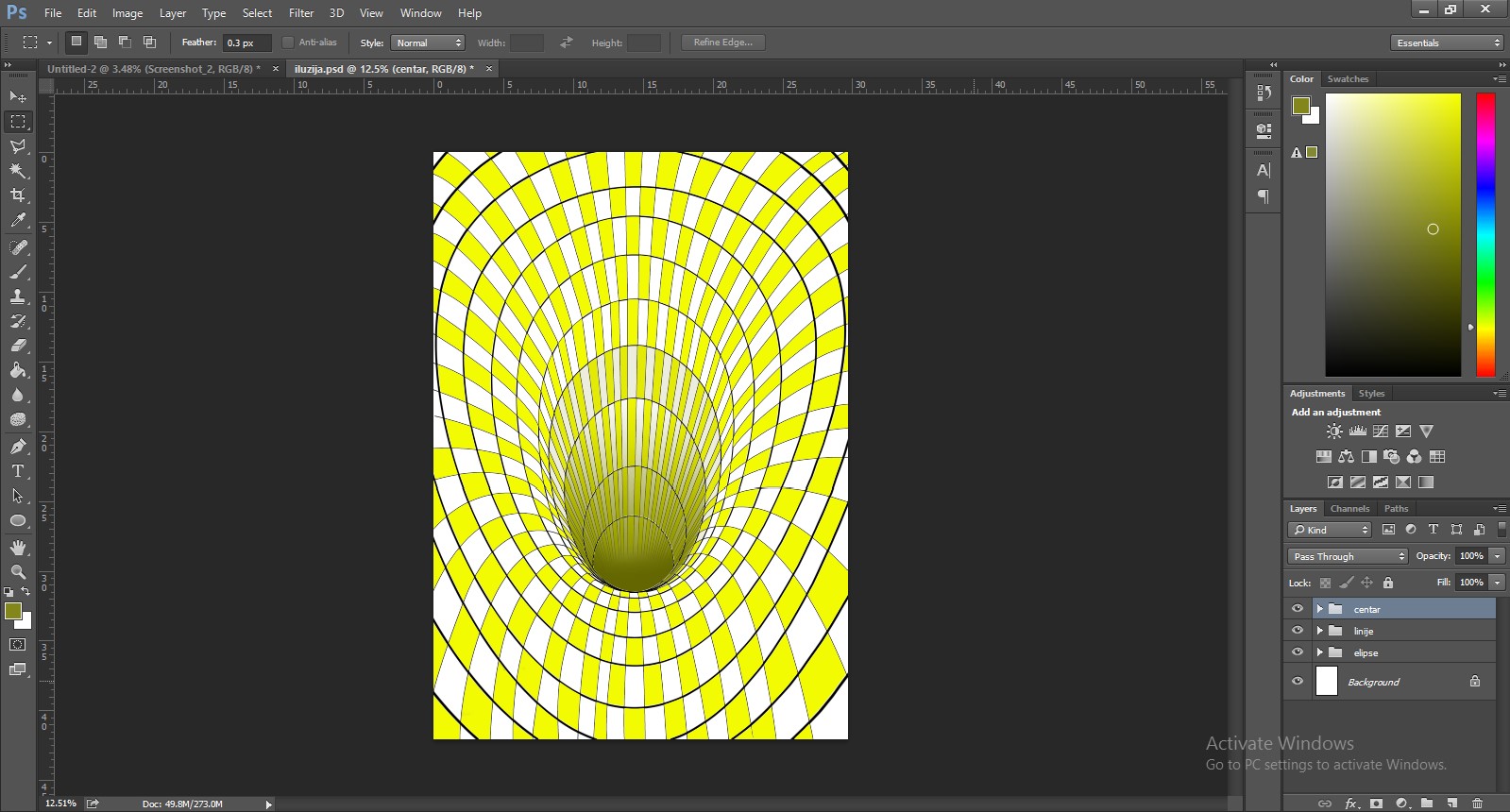Choose New selection mode
The width and height of the screenshot is (1510, 812).
tap(76, 42)
